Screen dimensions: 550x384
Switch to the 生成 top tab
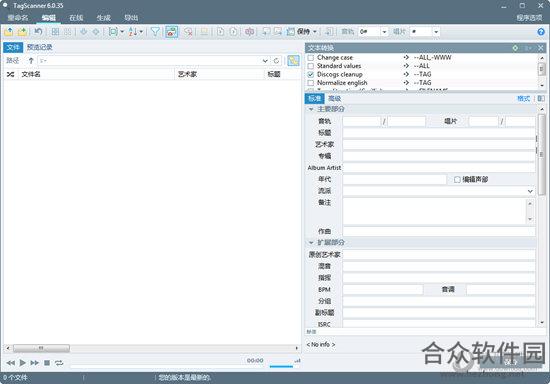click(x=104, y=18)
